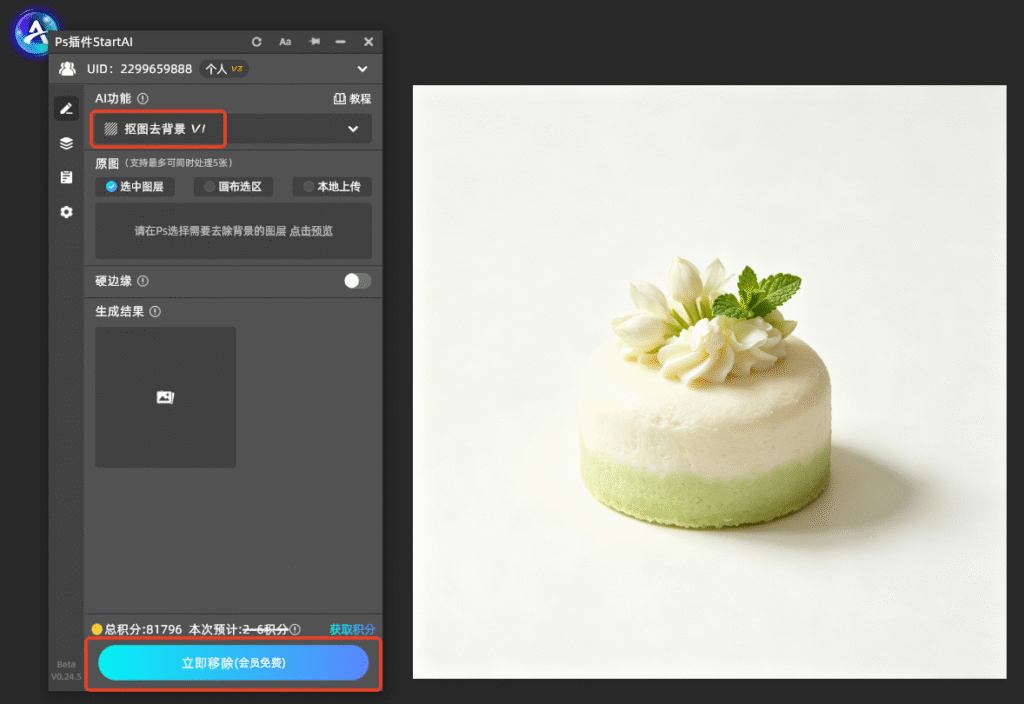This screenshot has width=1024, height=704.
Task: Click the 获取积分 link
Action: pos(352,630)
